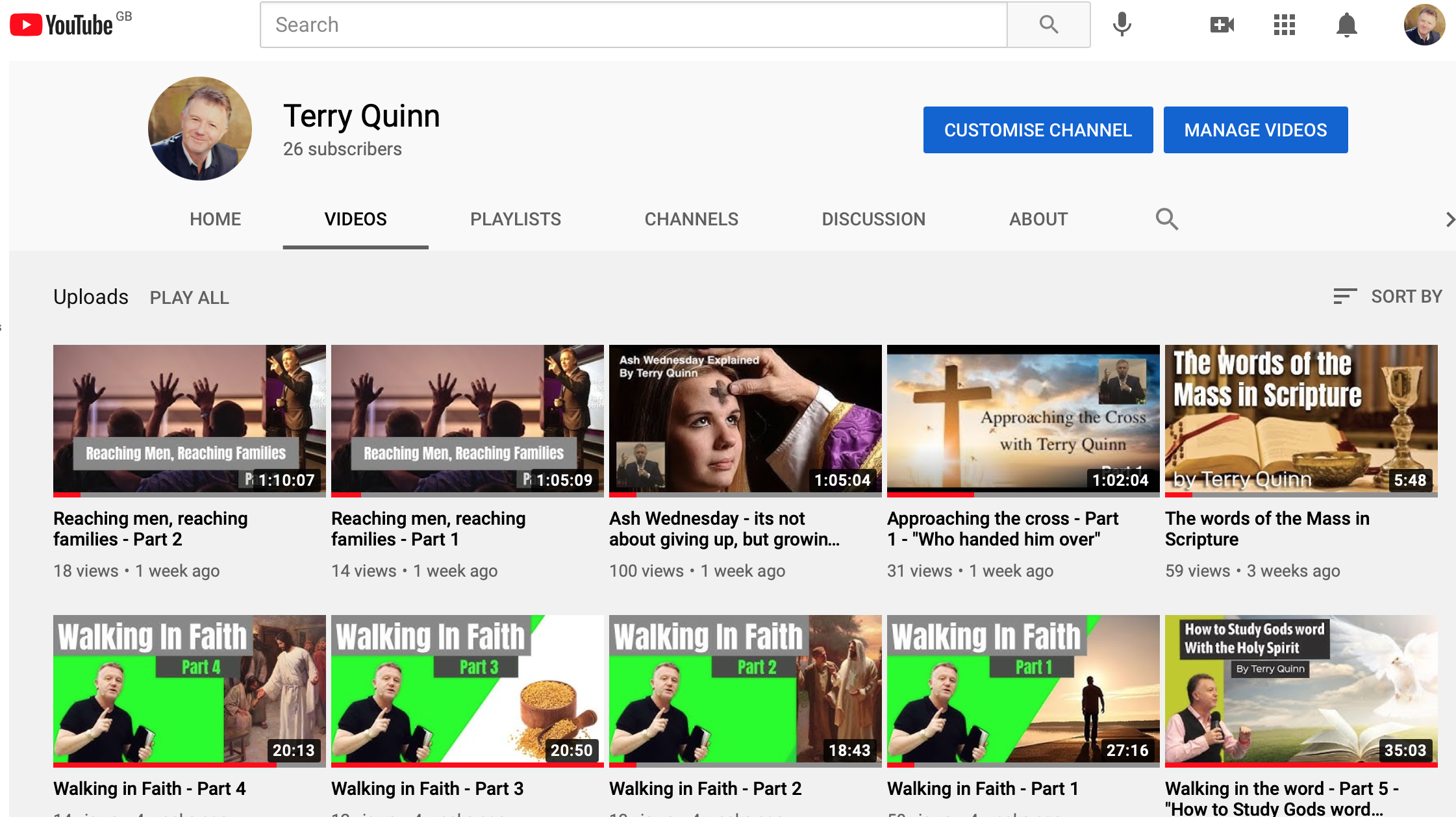The width and height of the screenshot is (1456, 817).
Task: Expand more tabs with the right chevron
Action: (x=1450, y=219)
